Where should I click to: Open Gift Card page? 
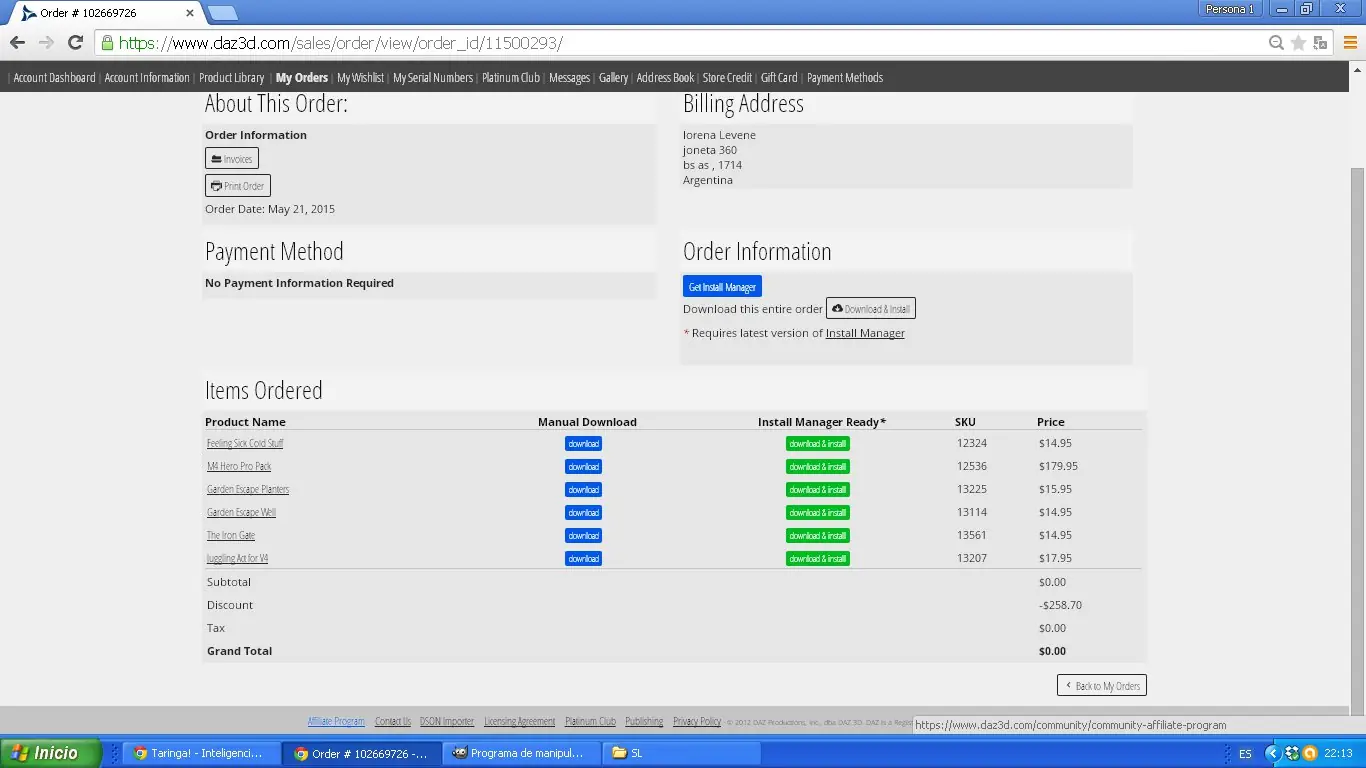779,77
